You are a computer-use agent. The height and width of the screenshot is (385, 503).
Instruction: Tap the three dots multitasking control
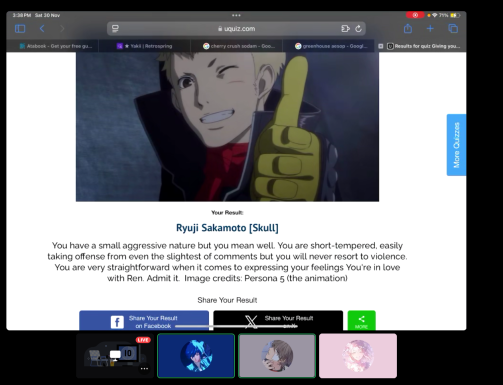236,15
